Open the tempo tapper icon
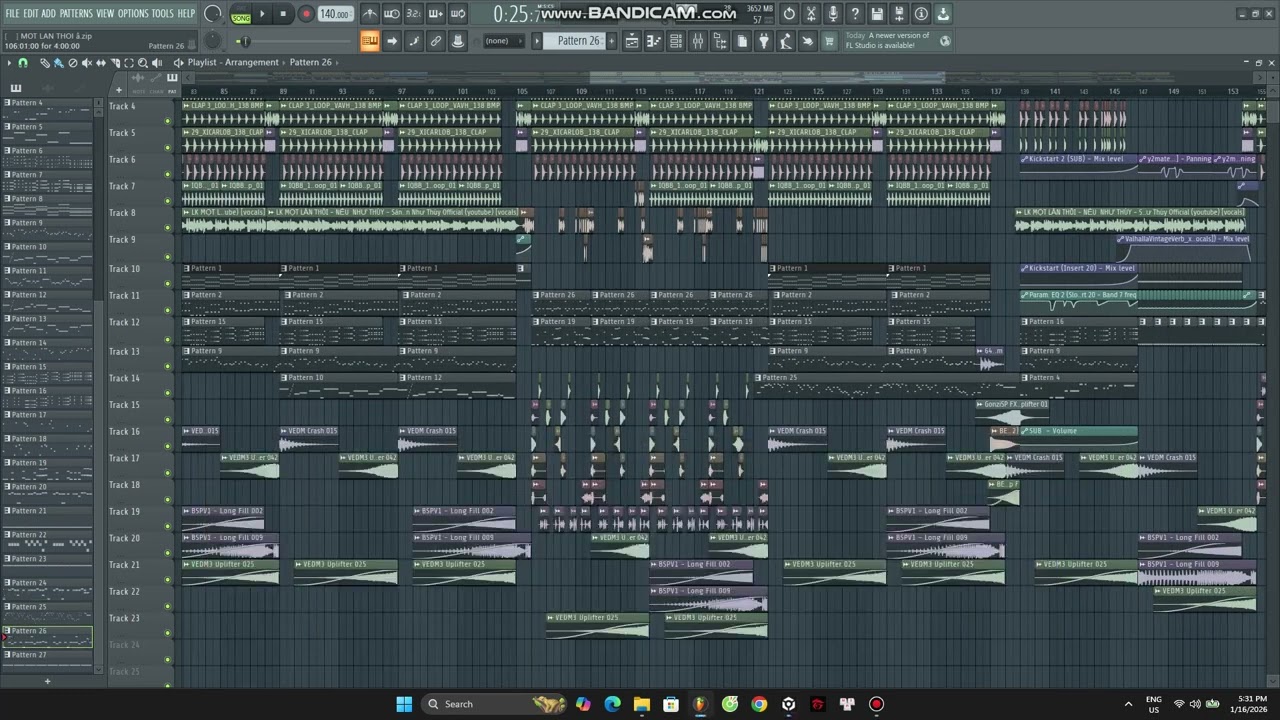 tap(786, 41)
